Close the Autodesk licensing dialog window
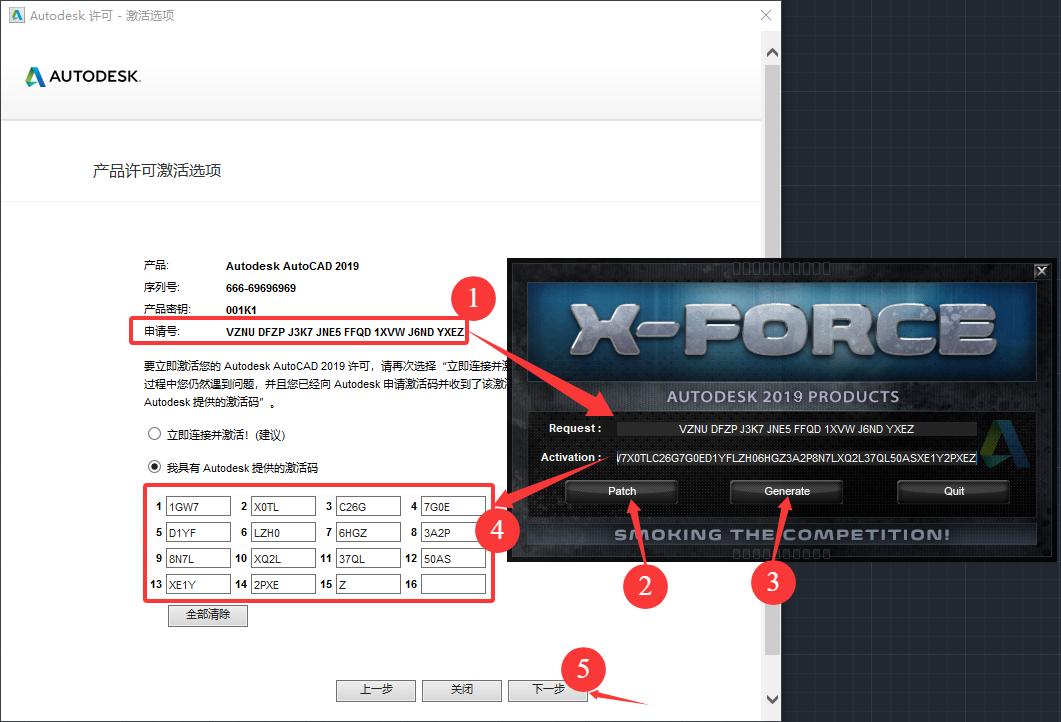This screenshot has width=1061, height=722. click(765, 16)
